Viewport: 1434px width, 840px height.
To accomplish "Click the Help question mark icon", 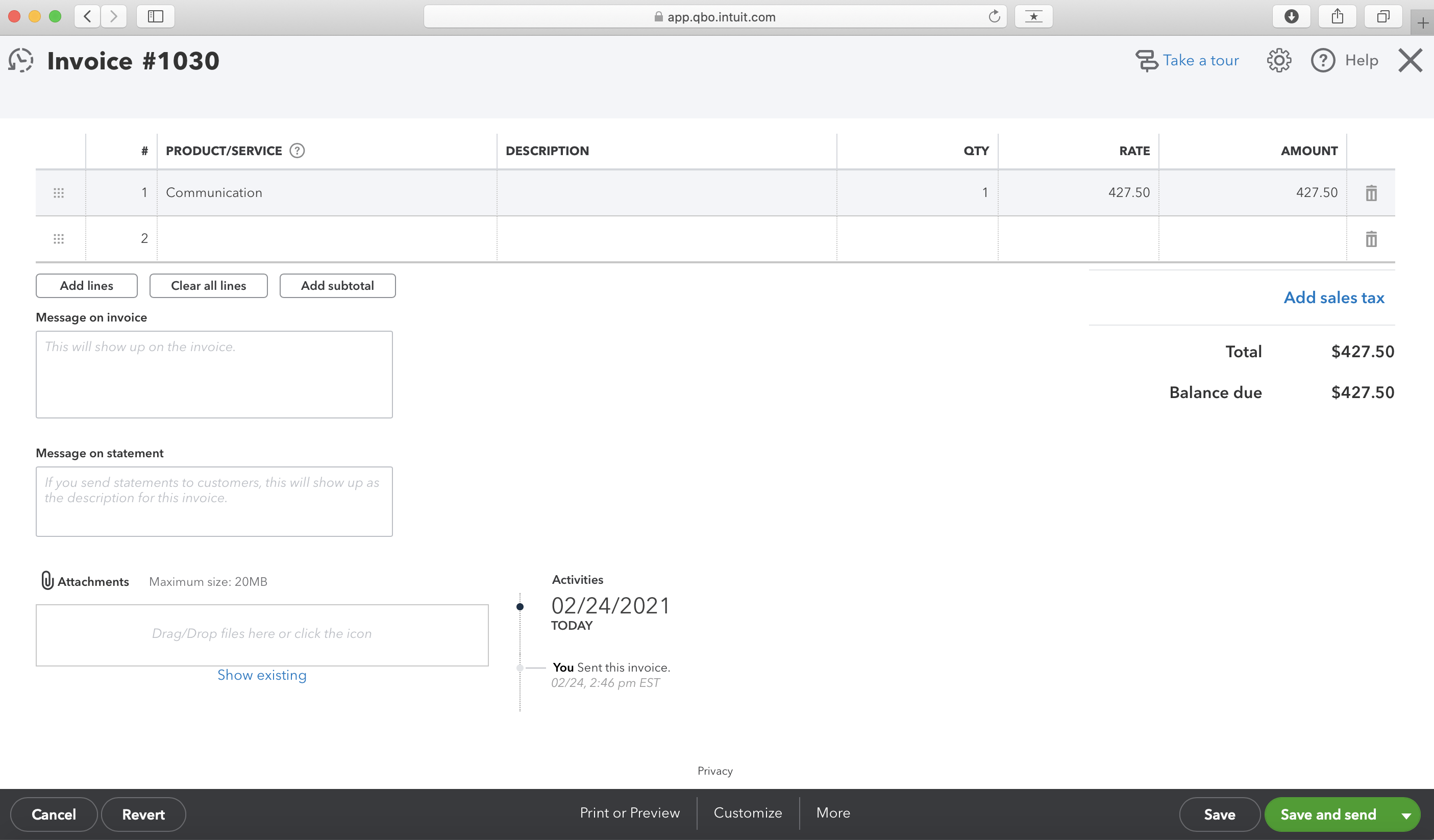I will tap(1322, 60).
